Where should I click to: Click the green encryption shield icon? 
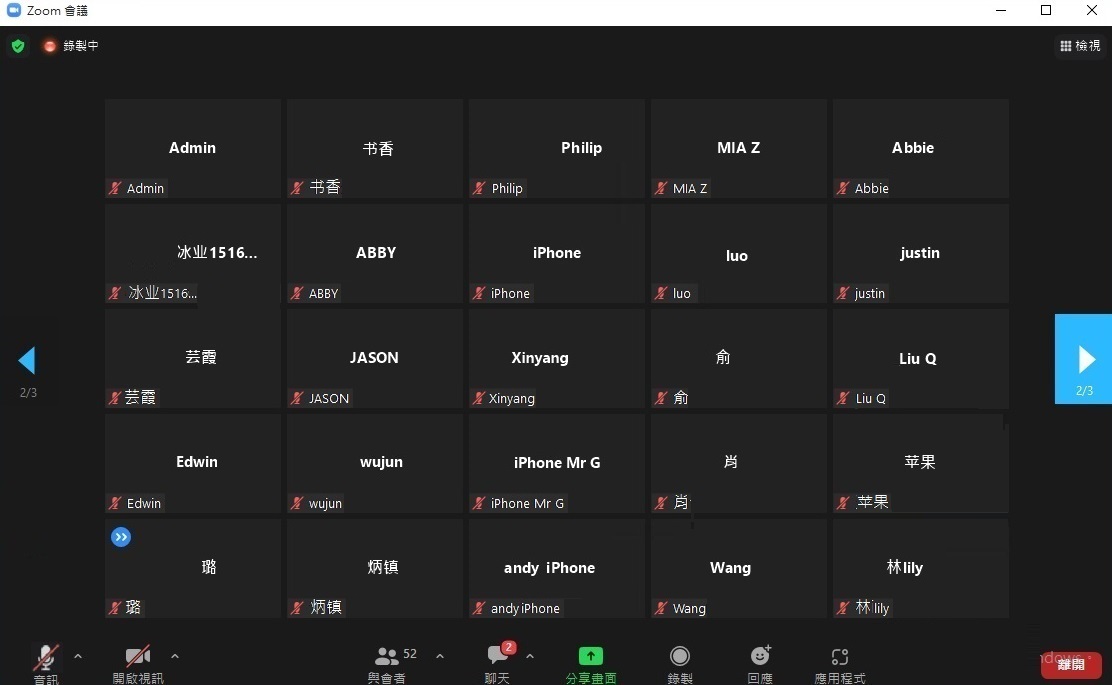[17, 46]
